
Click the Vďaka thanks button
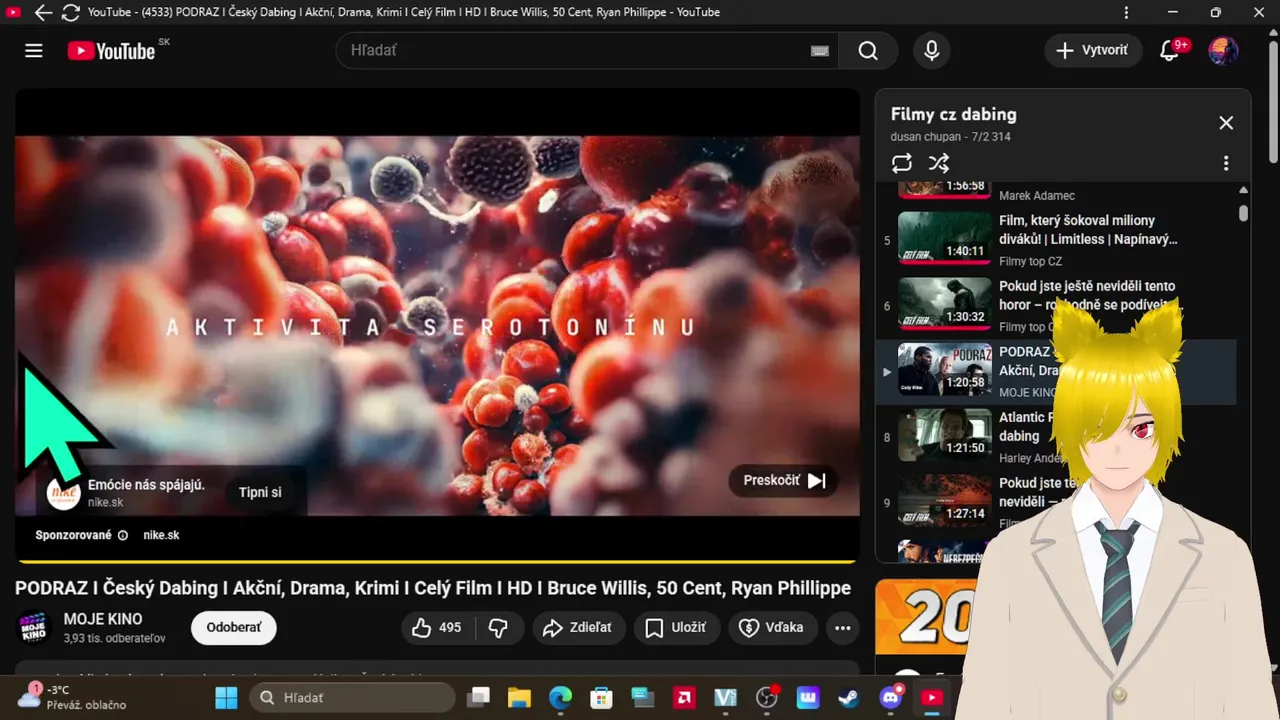click(773, 628)
